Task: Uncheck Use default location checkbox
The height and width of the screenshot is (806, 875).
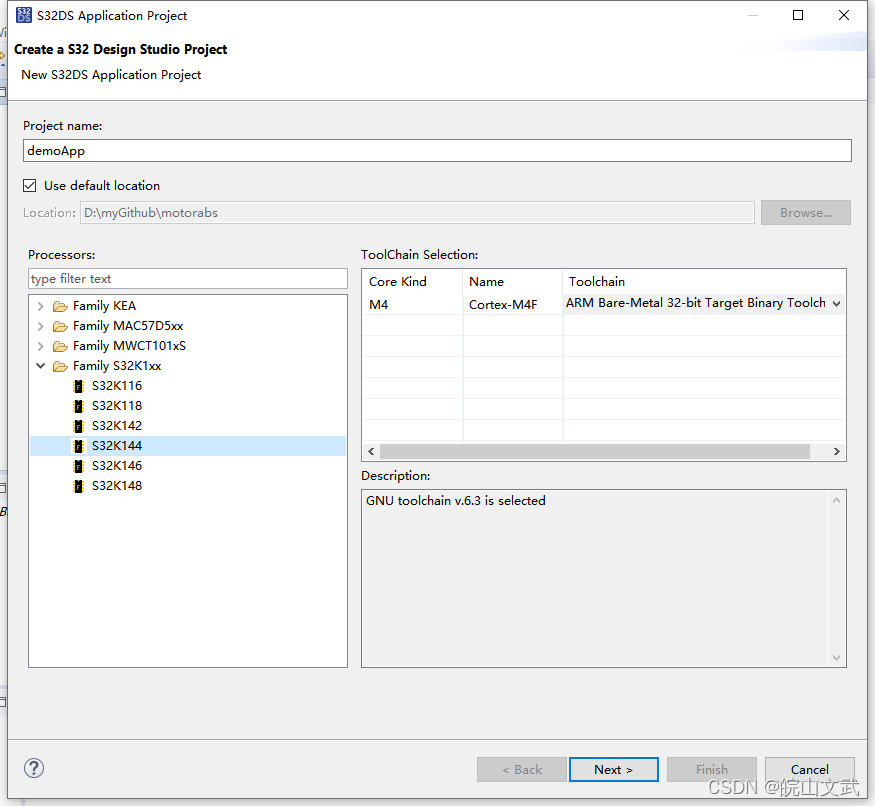Action: coord(30,185)
